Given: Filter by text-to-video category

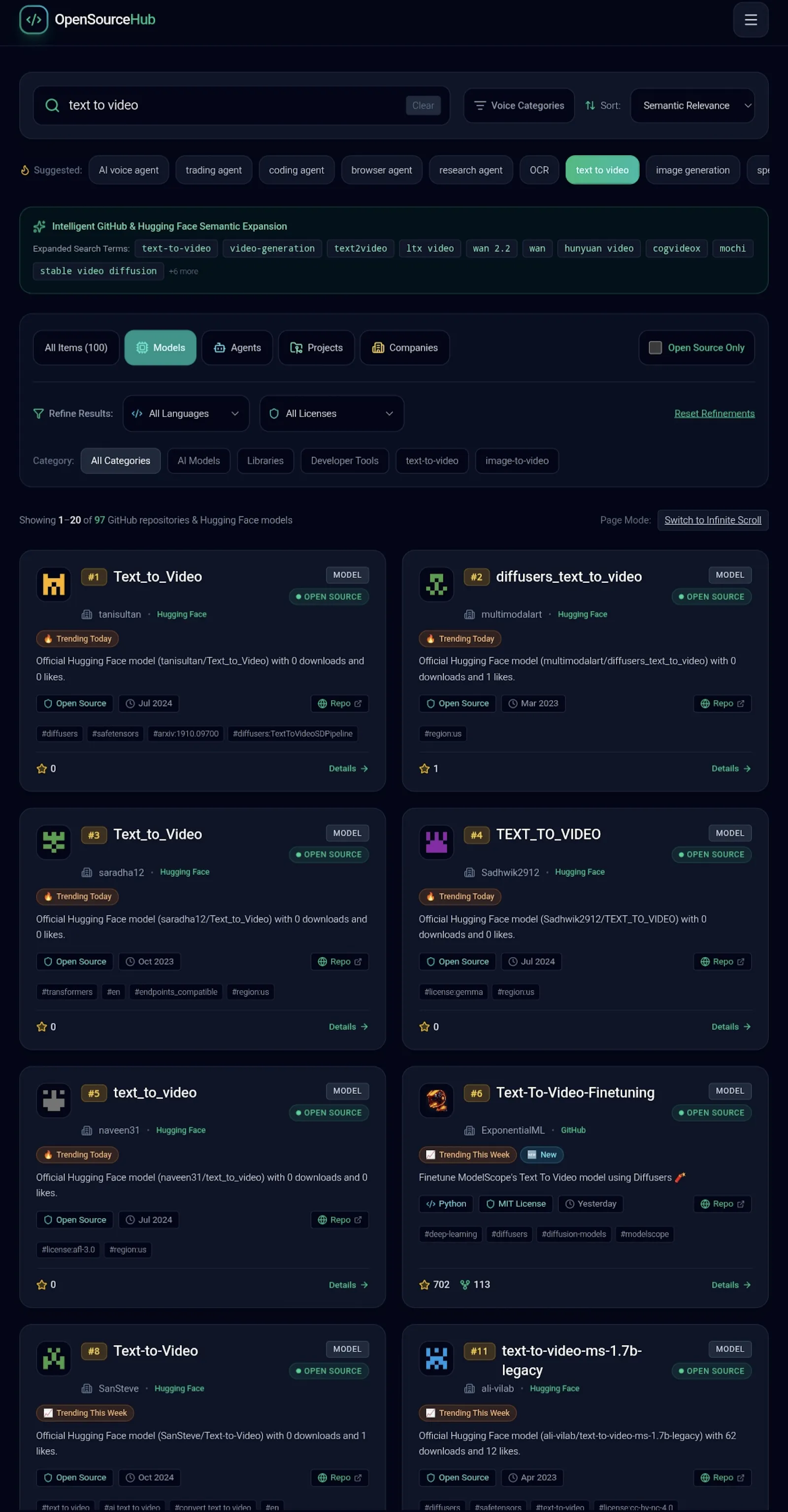Looking at the screenshot, I should coord(432,461).
